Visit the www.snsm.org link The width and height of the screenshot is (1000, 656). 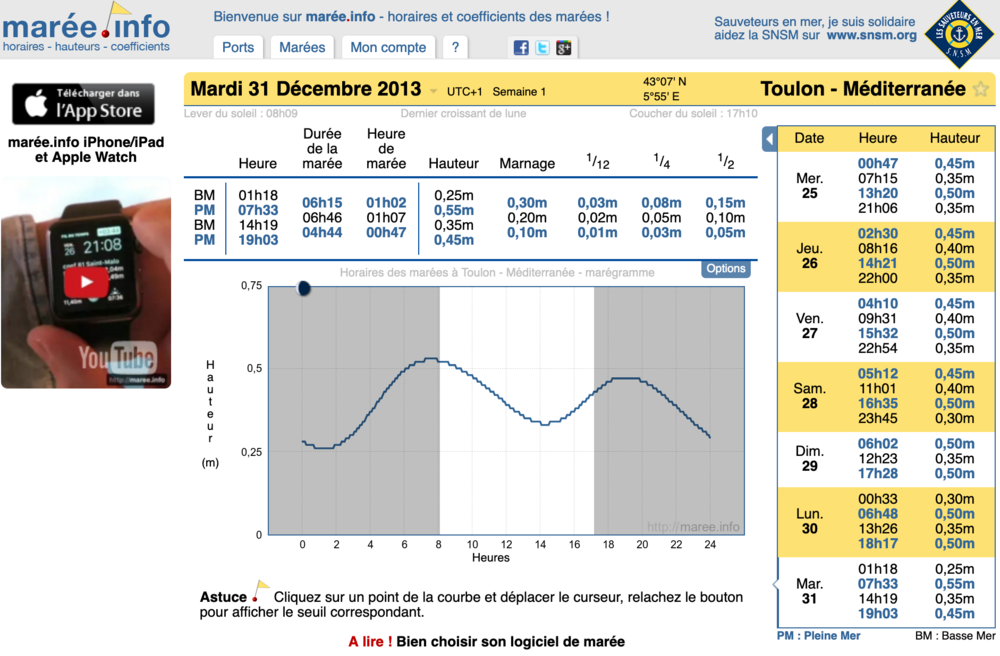872,36
